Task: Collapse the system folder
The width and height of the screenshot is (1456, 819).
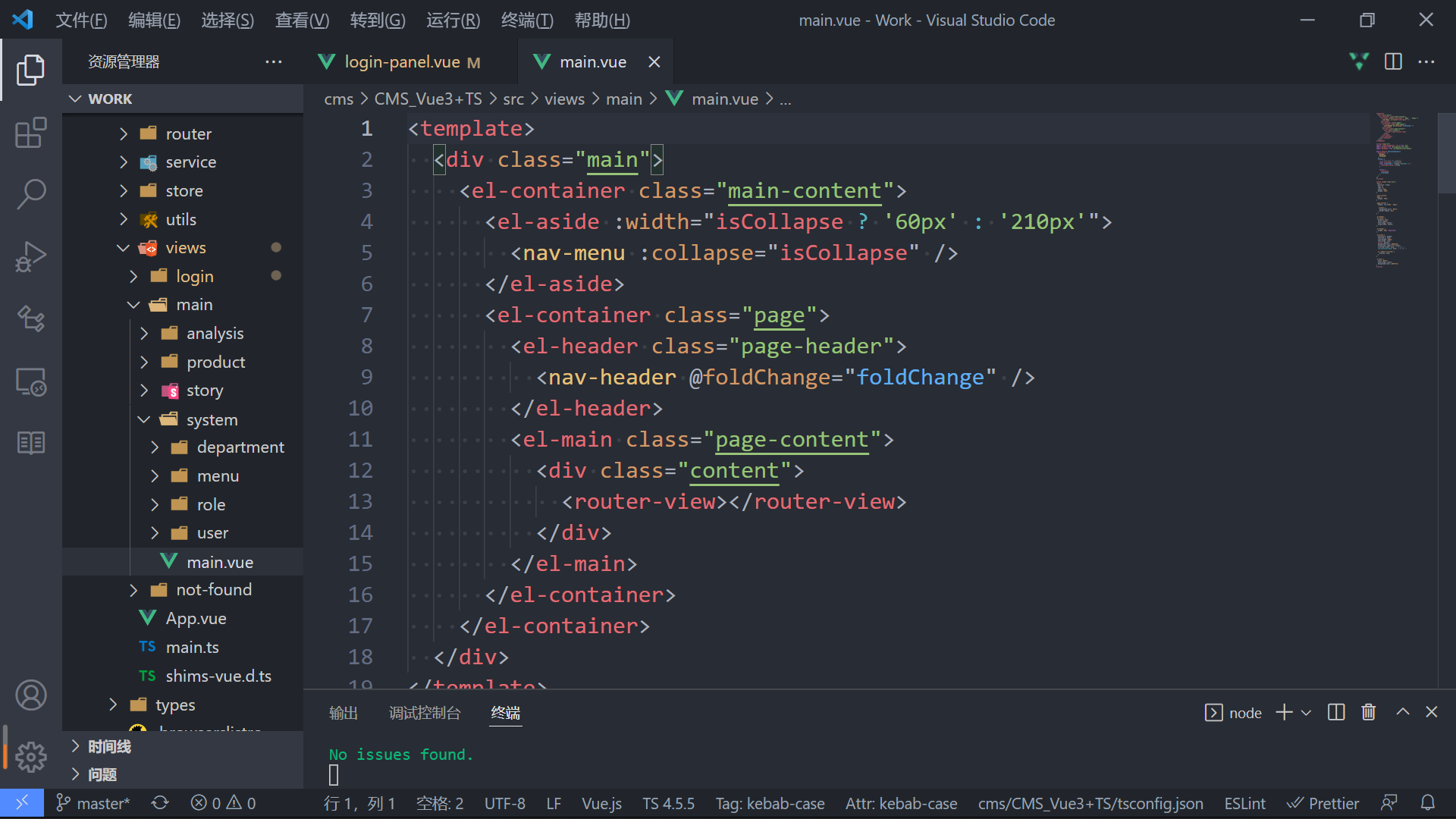Action: 212,419
